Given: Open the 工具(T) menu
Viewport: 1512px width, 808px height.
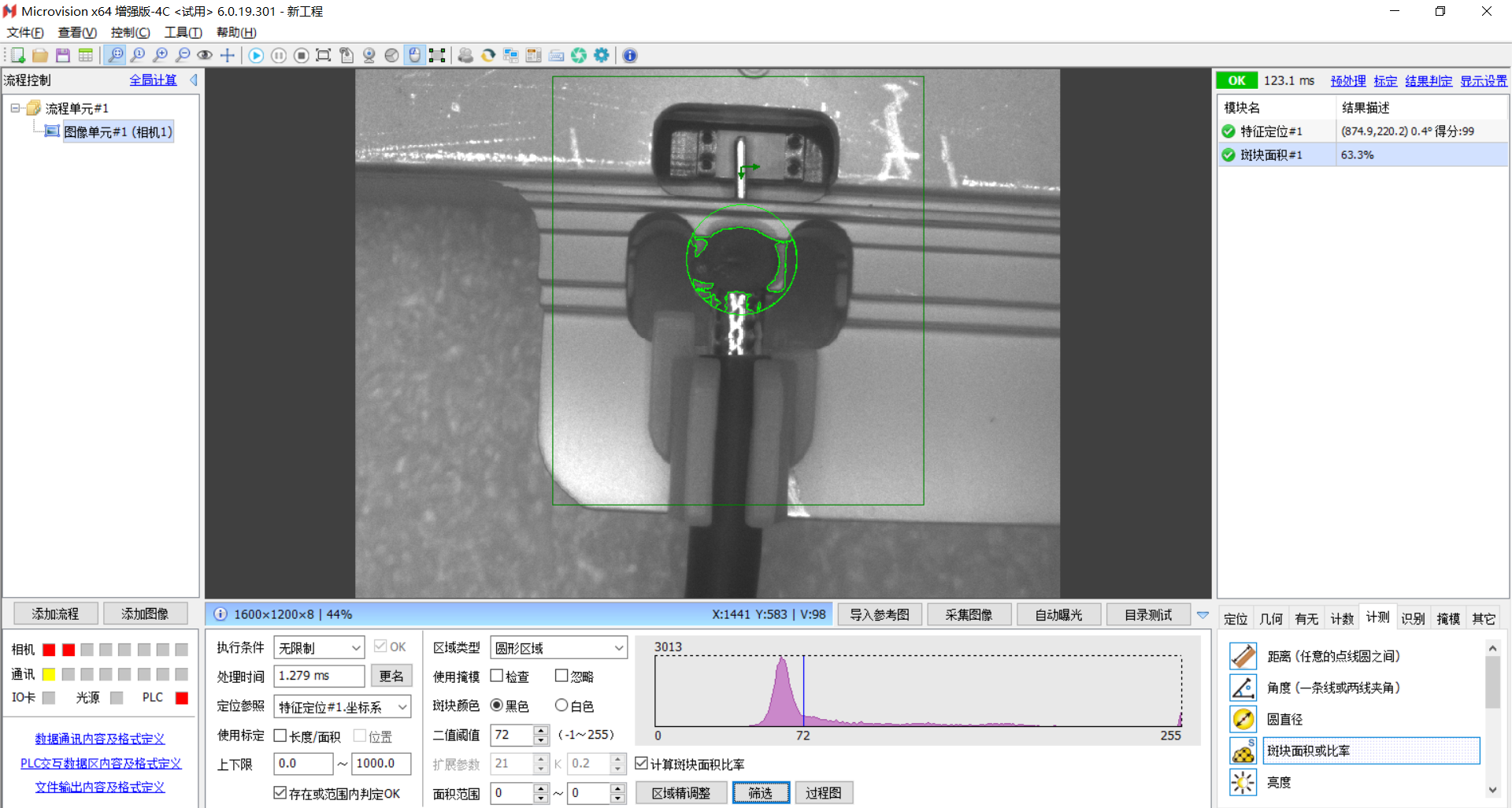Looking at the screenshot, I should (x=183, y=32).
